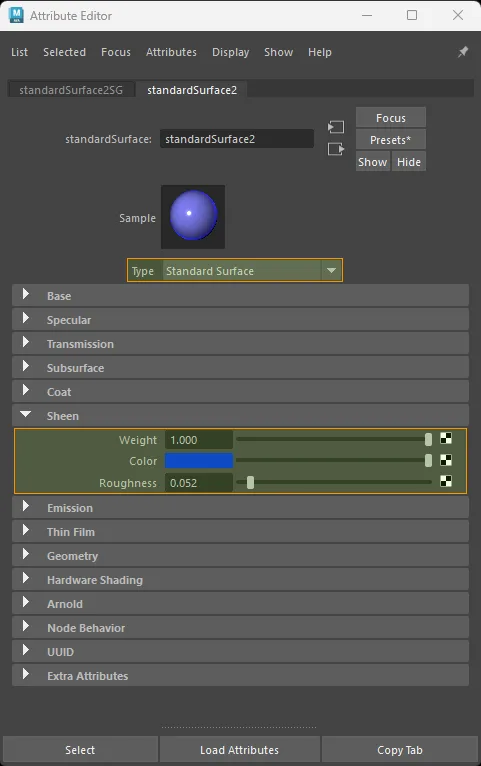Expand the Coat section

click(x=240, y=391)
